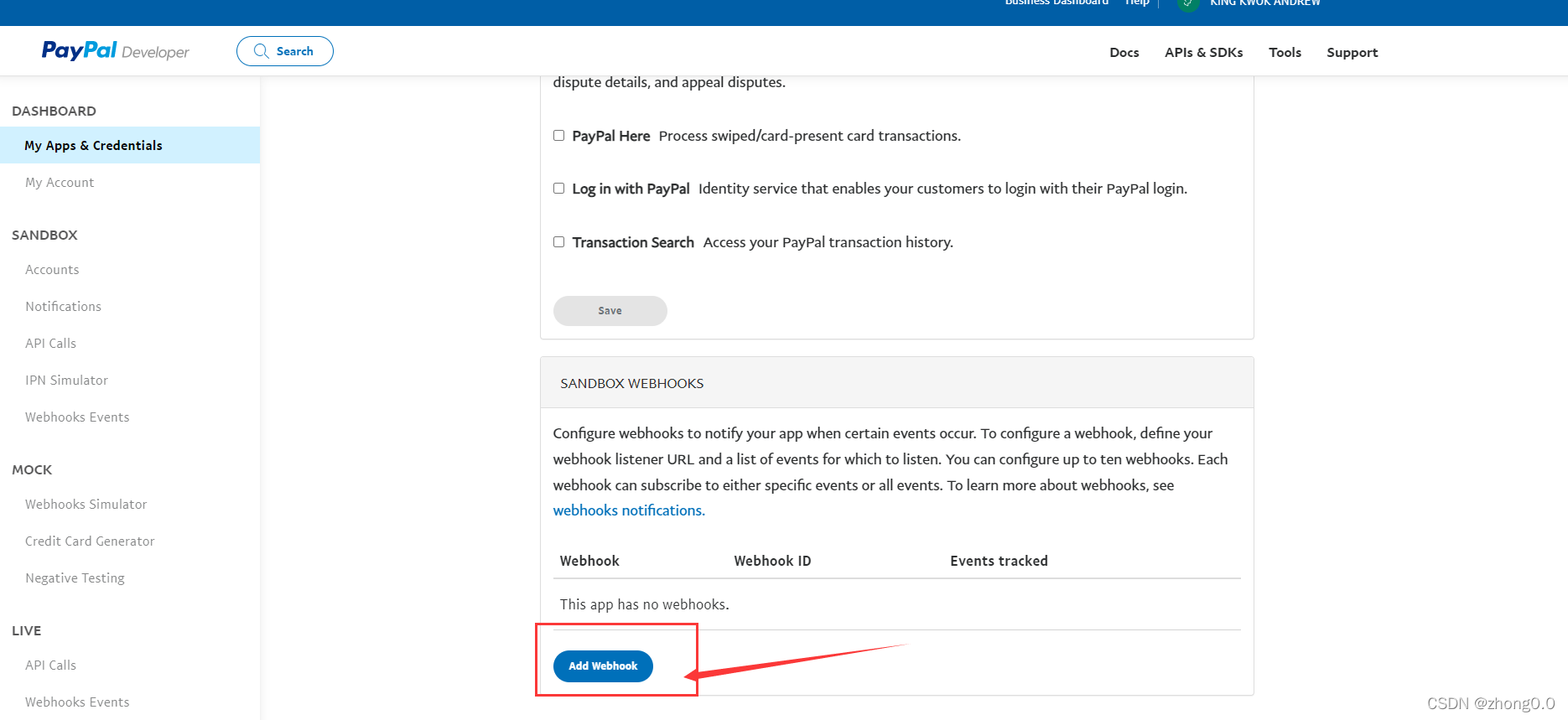Click the Transaction Search label
This screenshot has width=1568, height=720.
(633, 242)
